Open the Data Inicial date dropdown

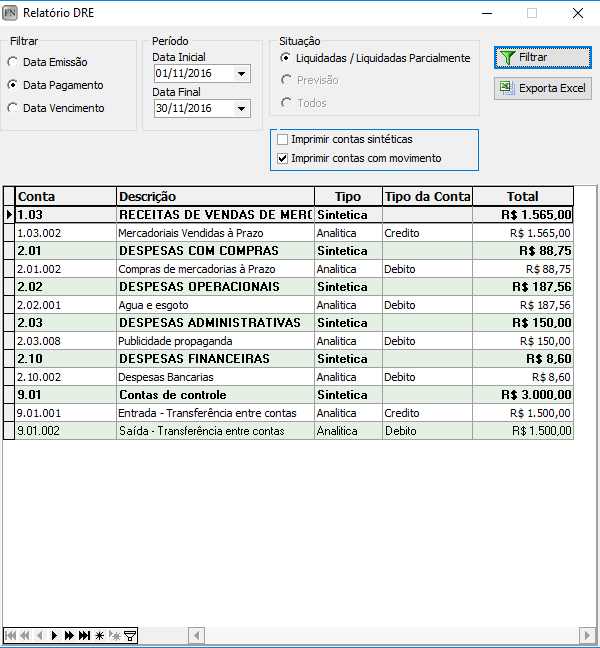point(242,74)
